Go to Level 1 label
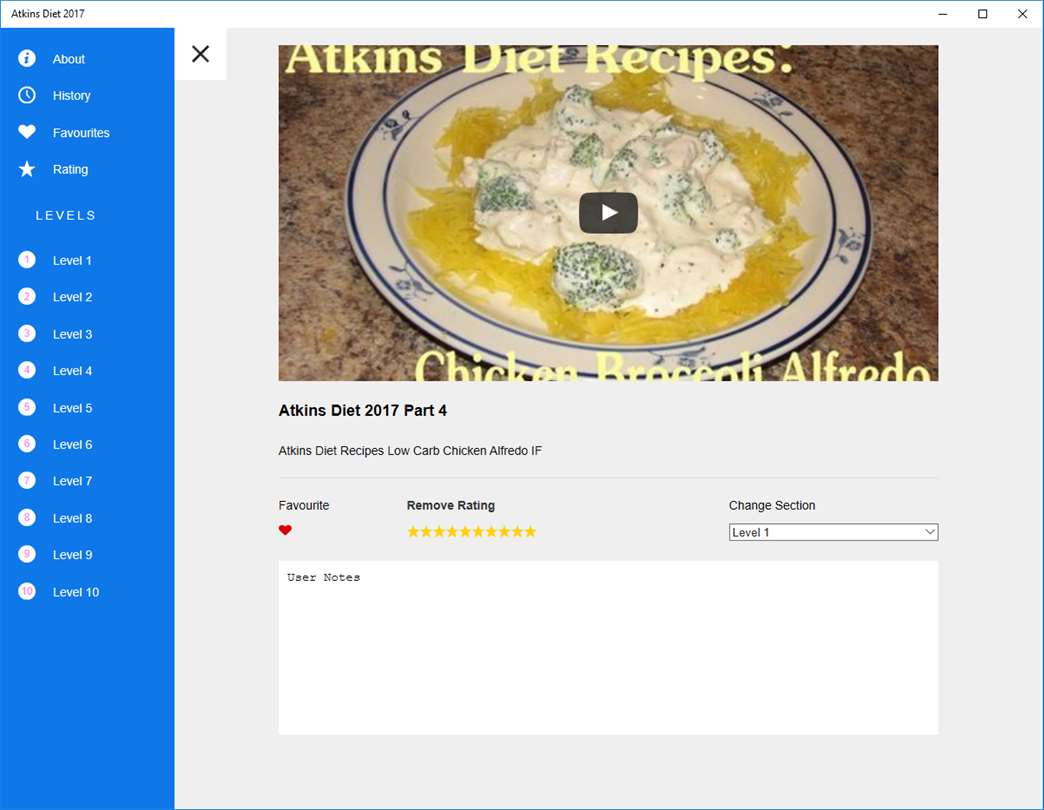1044x810 pixels. (72, 261)
